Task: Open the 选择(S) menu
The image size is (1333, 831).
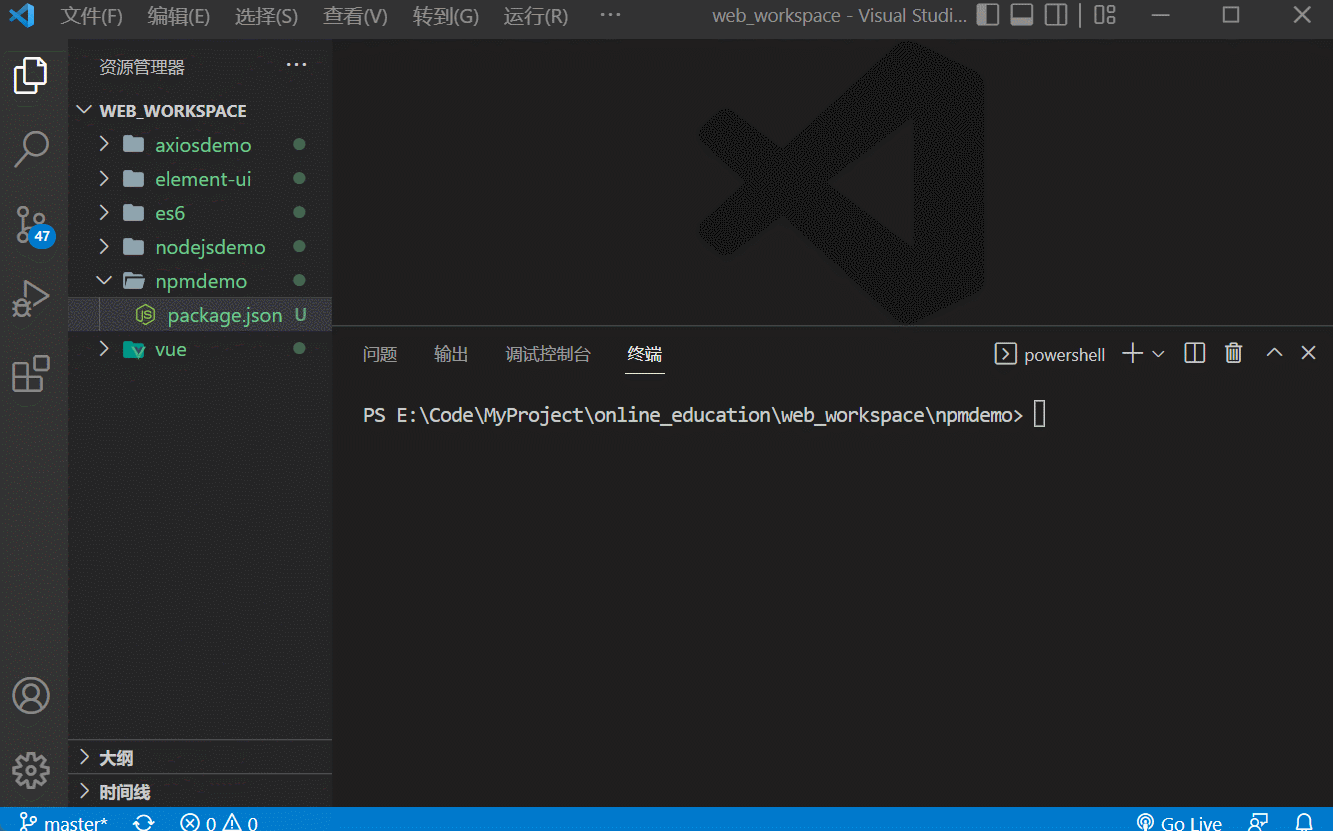Action: [x=266, y=16]
